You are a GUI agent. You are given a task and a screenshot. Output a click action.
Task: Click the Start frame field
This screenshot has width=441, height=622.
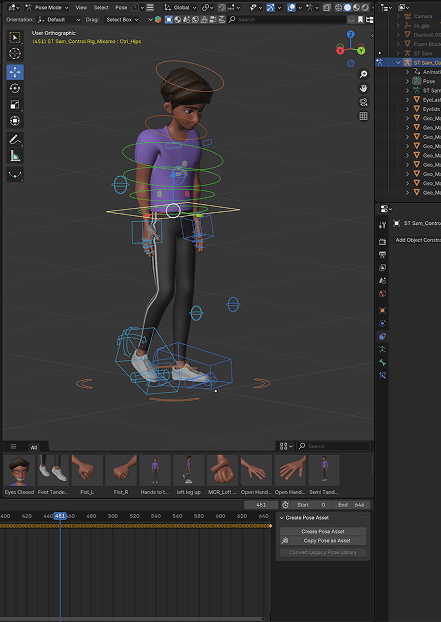point(311,505)
